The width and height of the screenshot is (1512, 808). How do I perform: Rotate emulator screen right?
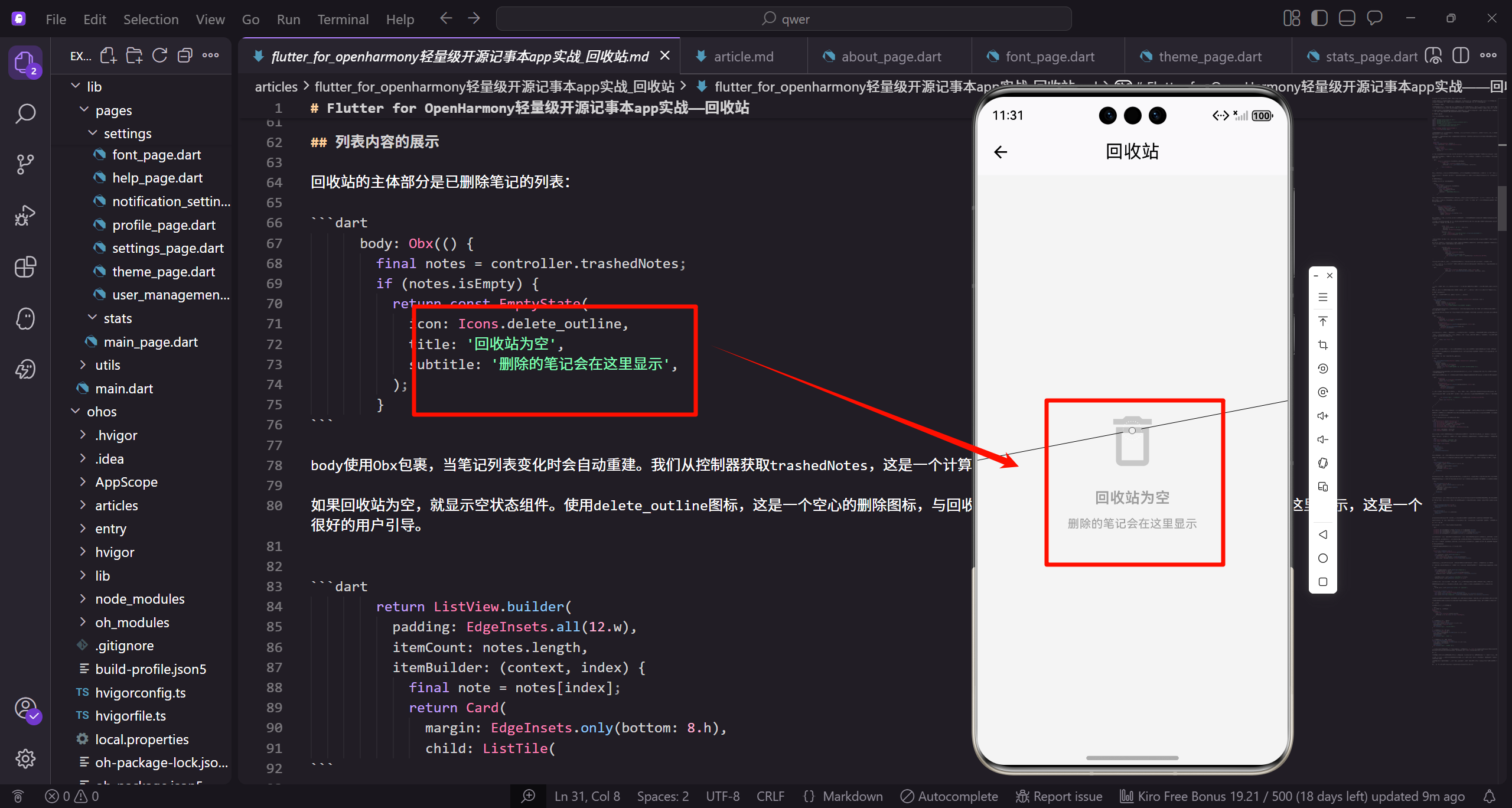click(1323, 392)
